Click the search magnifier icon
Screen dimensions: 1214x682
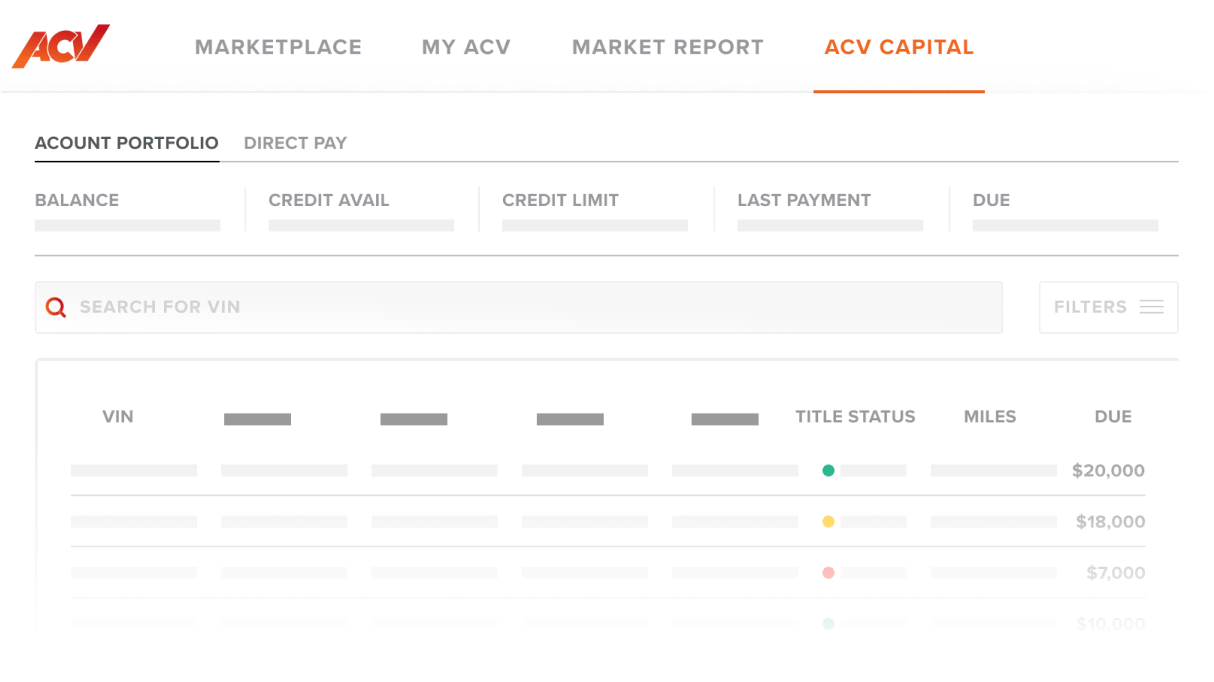pos(56,307)
